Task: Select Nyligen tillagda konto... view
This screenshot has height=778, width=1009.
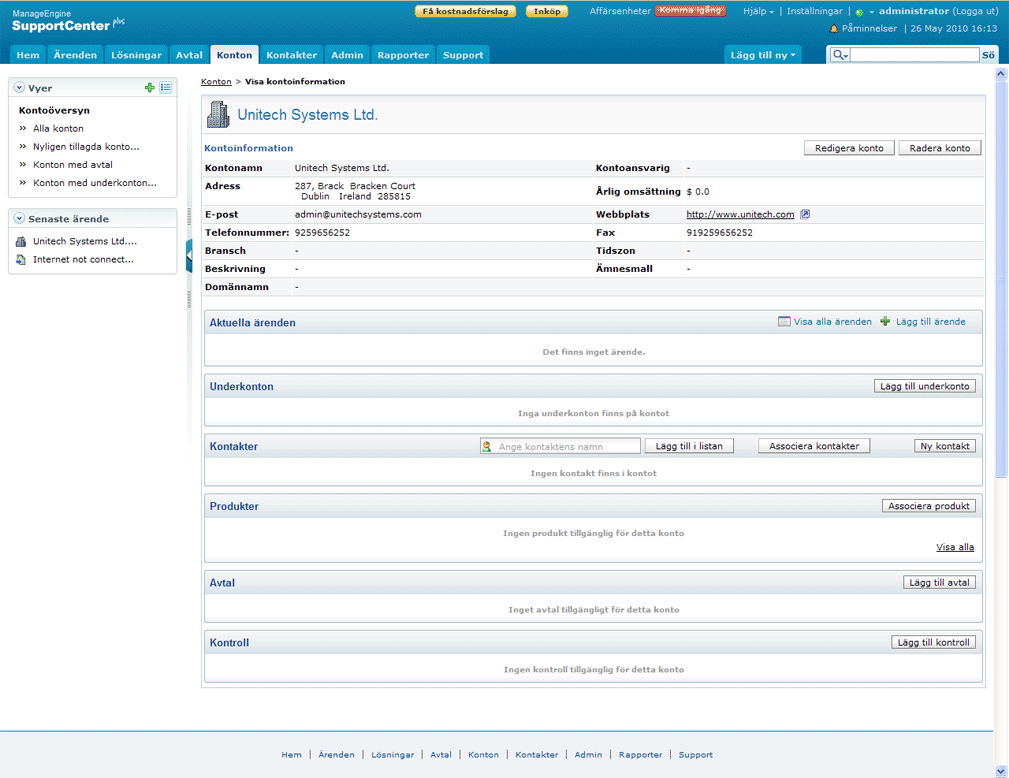Action: point(86,147)
